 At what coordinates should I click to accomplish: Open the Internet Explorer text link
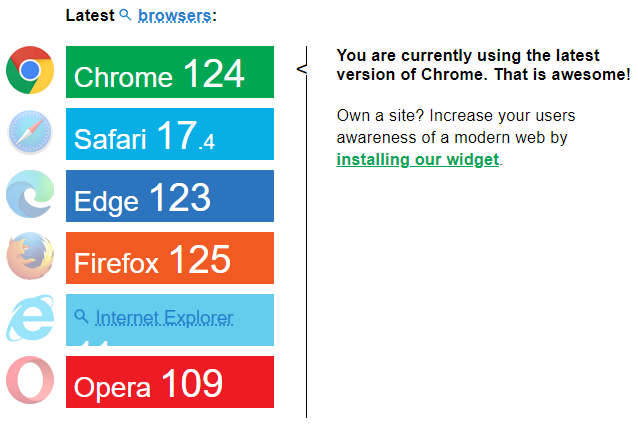click(164, 319)
